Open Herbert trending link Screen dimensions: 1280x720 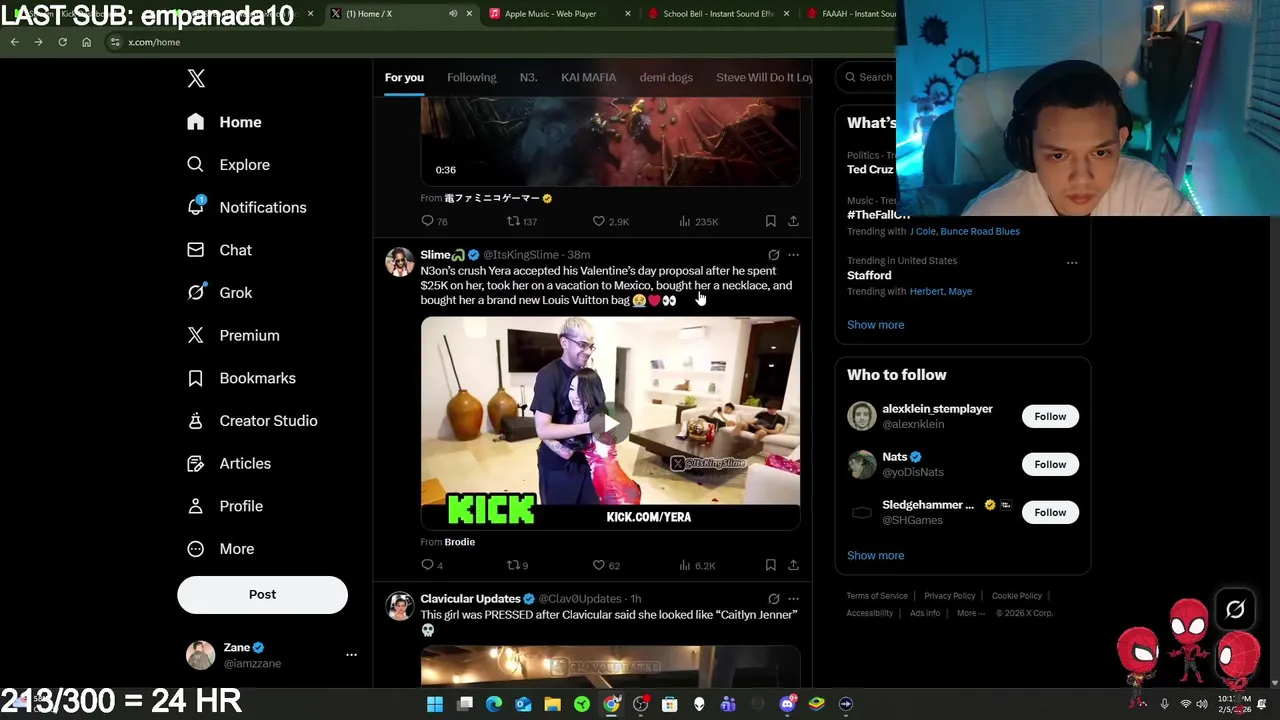926,292
